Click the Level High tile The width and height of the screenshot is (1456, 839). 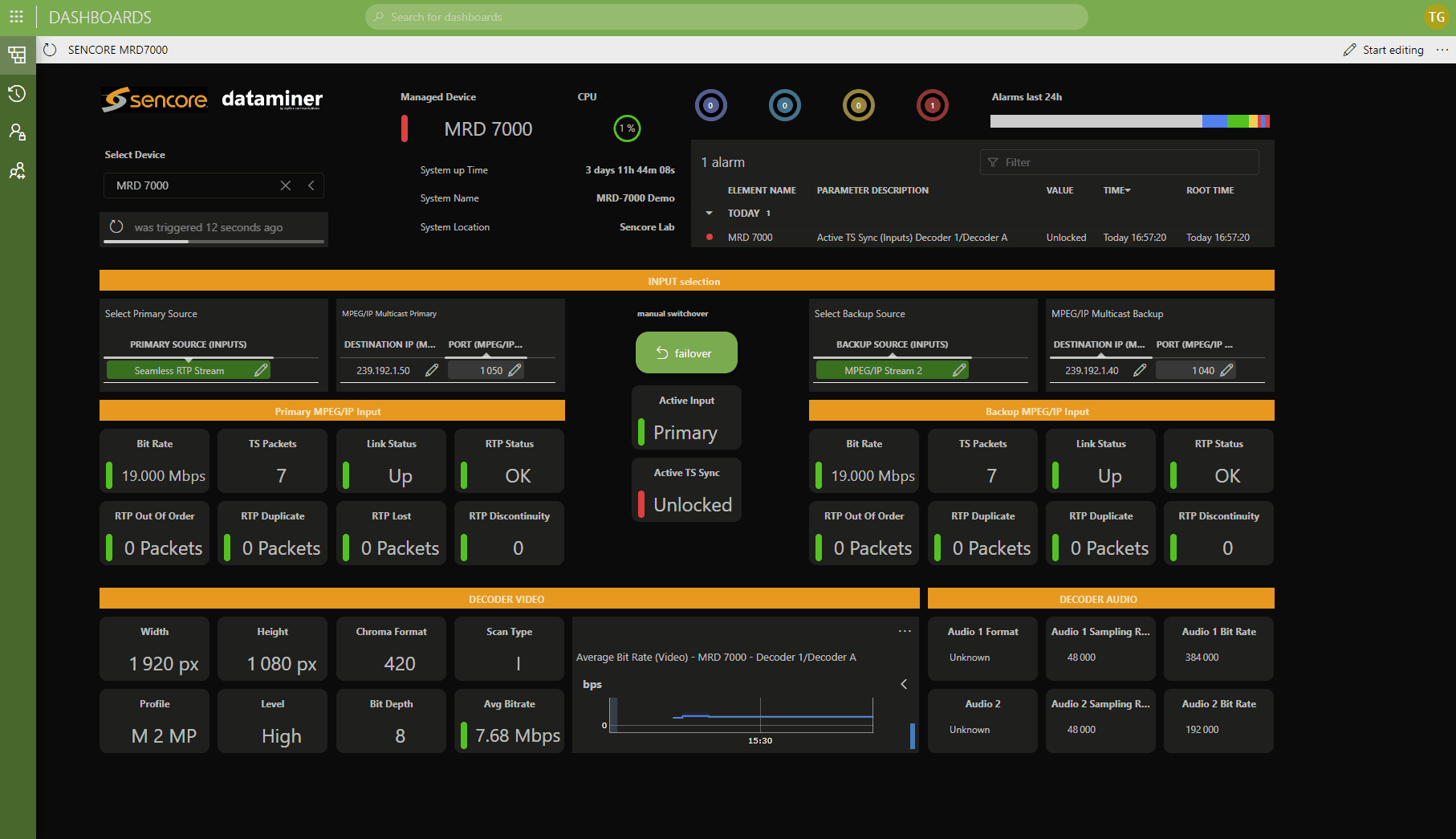(x=272, y=721)
